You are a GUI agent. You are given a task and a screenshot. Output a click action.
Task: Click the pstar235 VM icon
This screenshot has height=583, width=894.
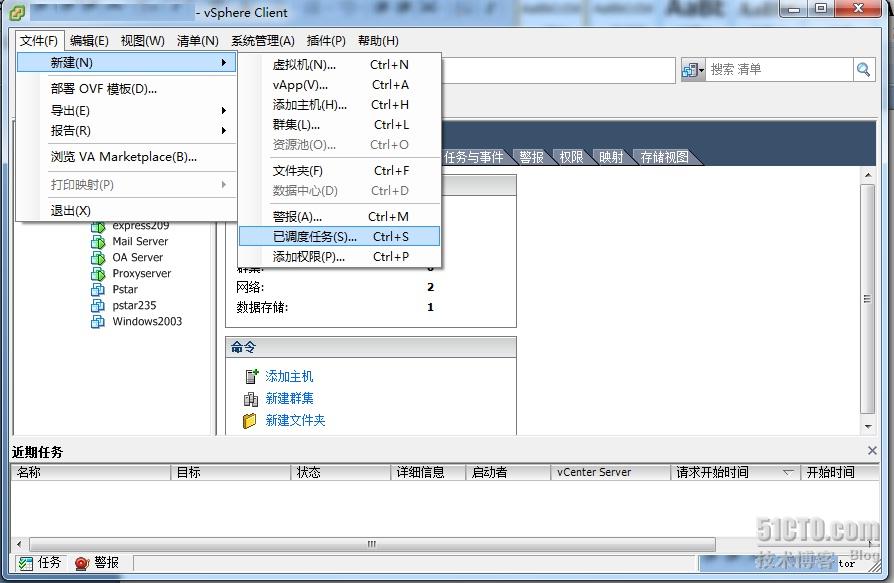(x=98, y=305)
